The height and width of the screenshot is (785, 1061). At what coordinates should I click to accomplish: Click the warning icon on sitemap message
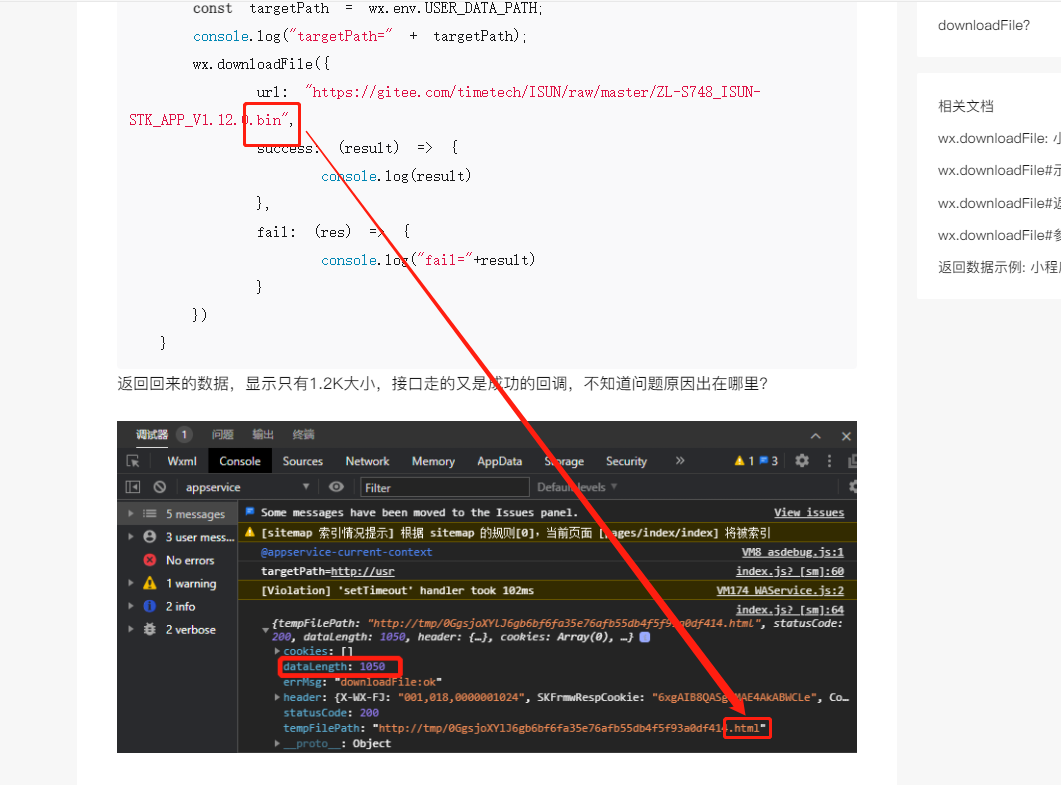(250, 532)
